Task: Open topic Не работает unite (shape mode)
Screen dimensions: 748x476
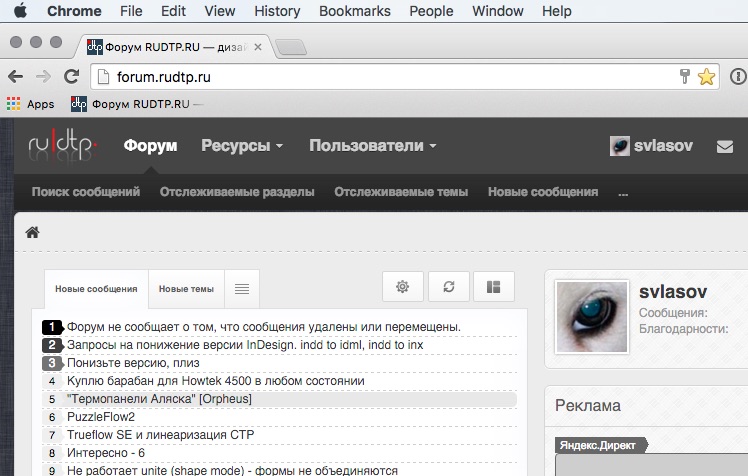Action: click(x=232, y=470)
